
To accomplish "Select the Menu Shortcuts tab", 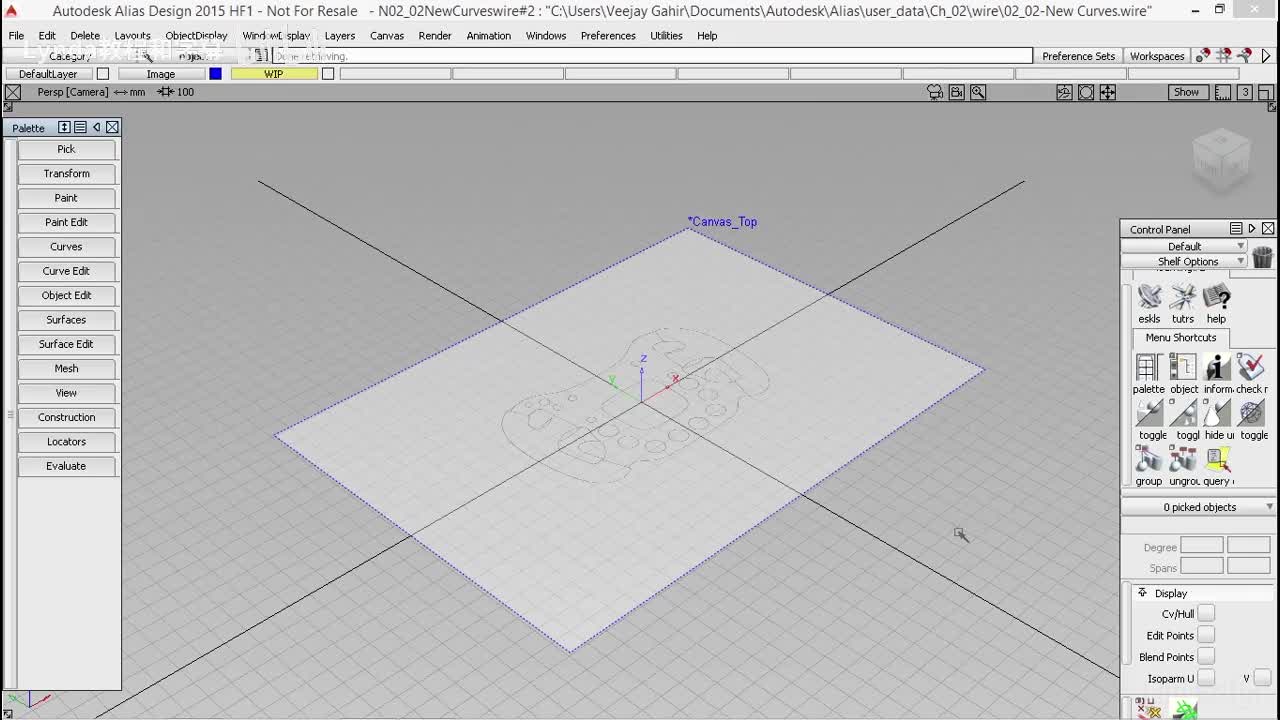I will (1181, 338).
